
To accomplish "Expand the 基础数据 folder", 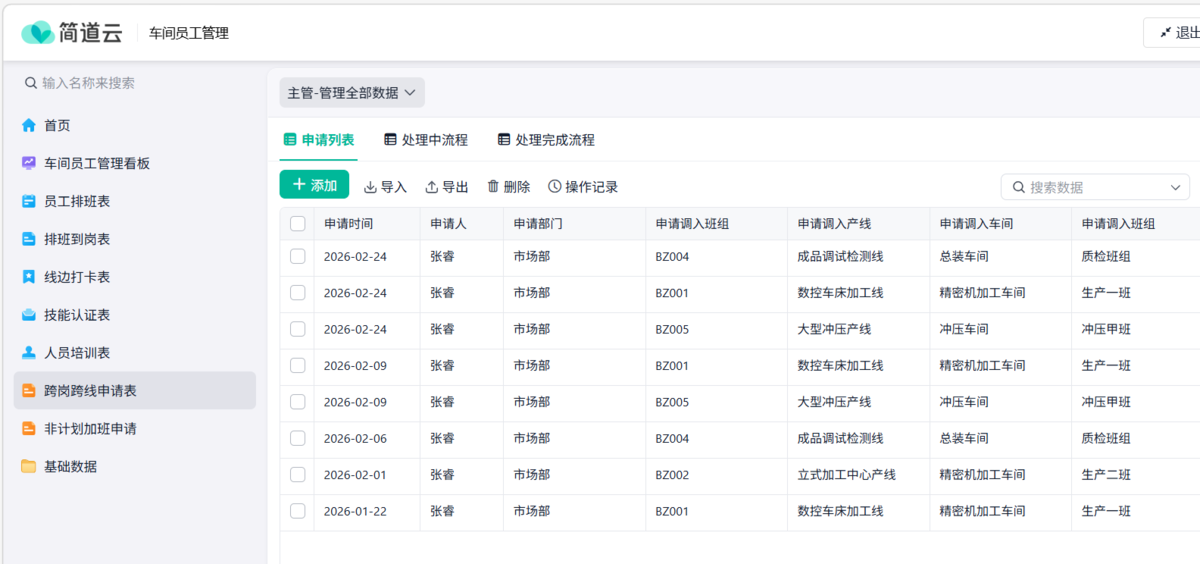I will (29, 467).
